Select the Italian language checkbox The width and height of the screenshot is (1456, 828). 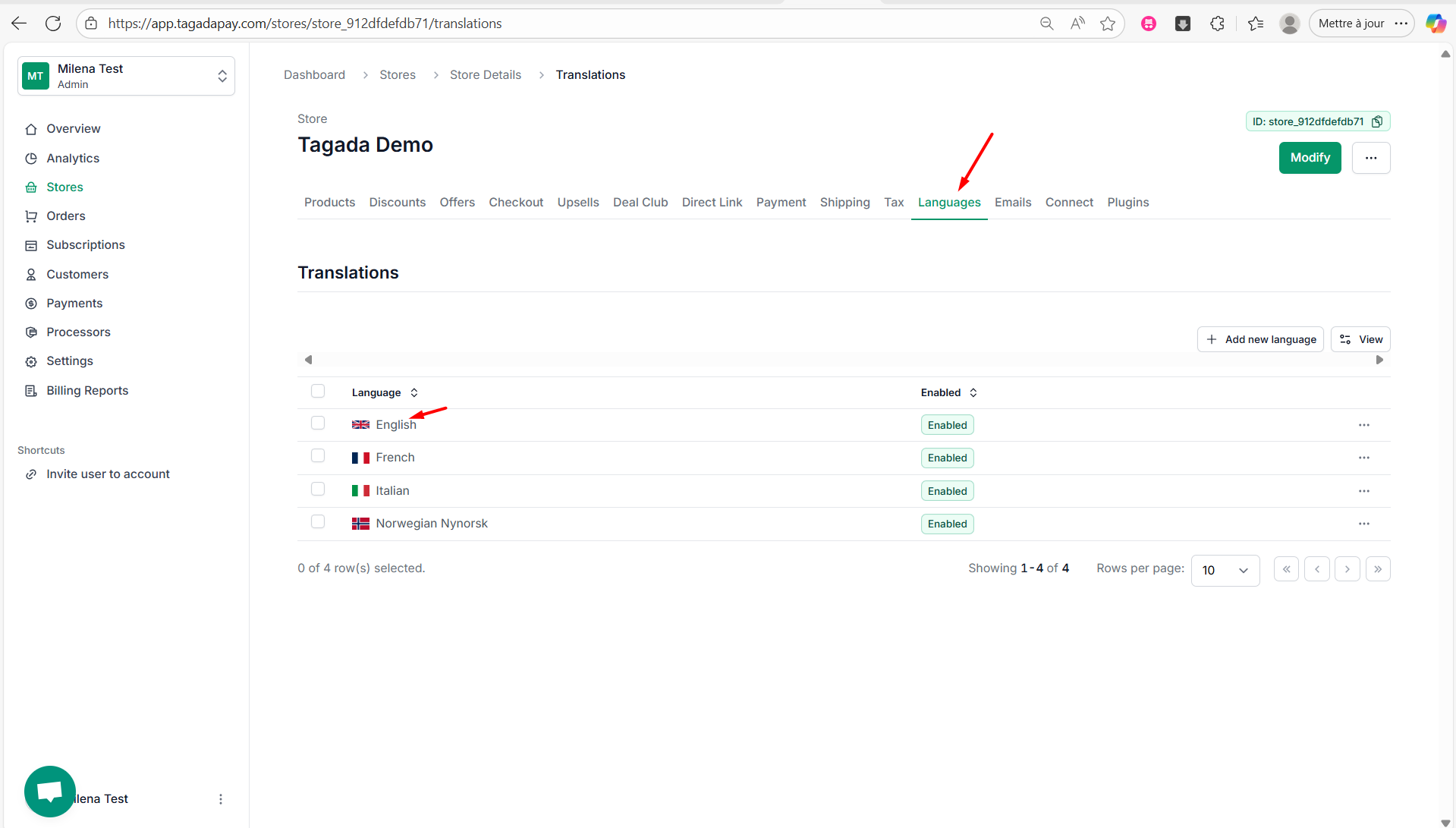(318, 490)
